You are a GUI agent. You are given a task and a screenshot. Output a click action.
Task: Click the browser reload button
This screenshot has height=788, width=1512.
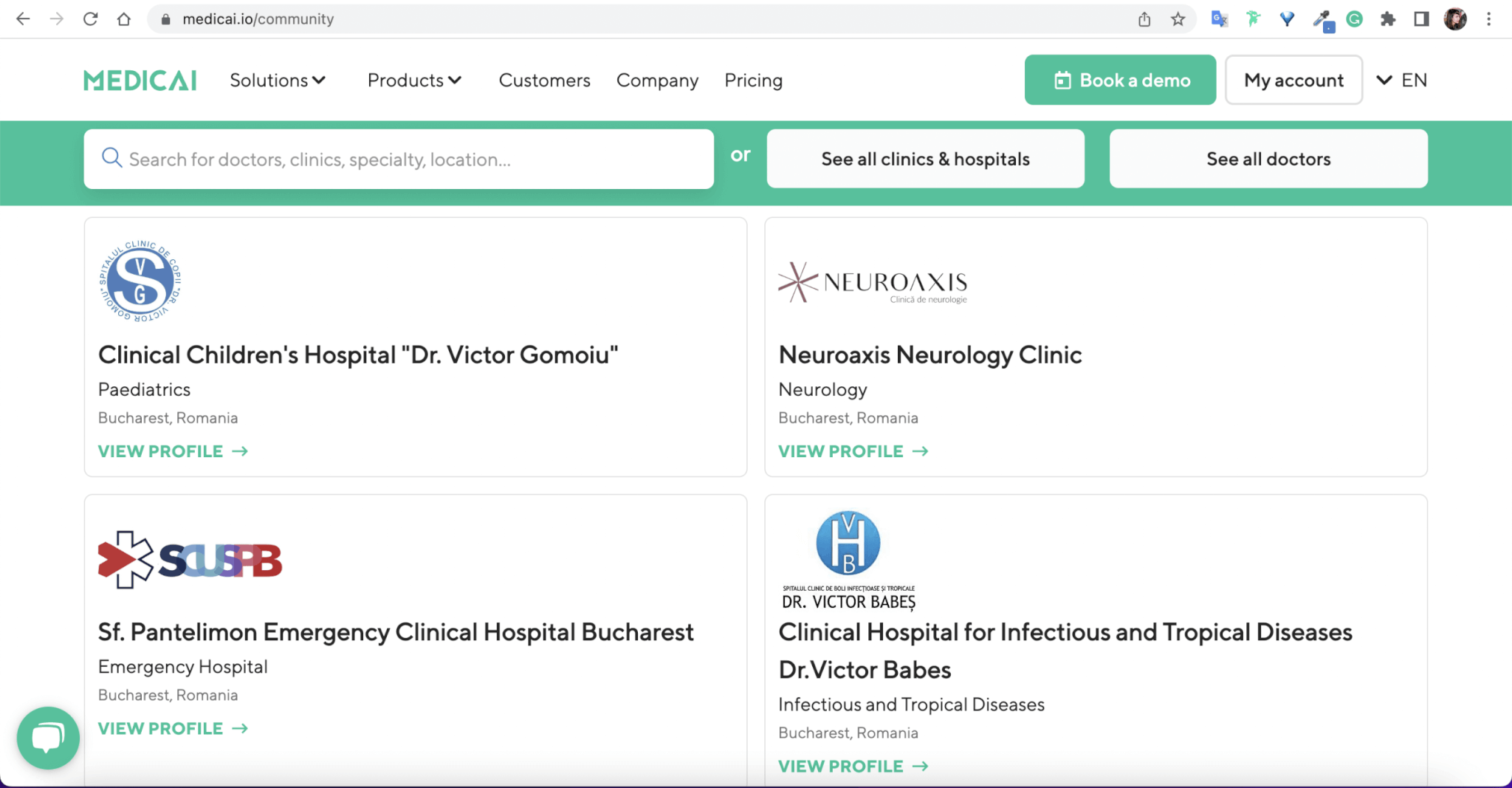click(x=90, y=19)
